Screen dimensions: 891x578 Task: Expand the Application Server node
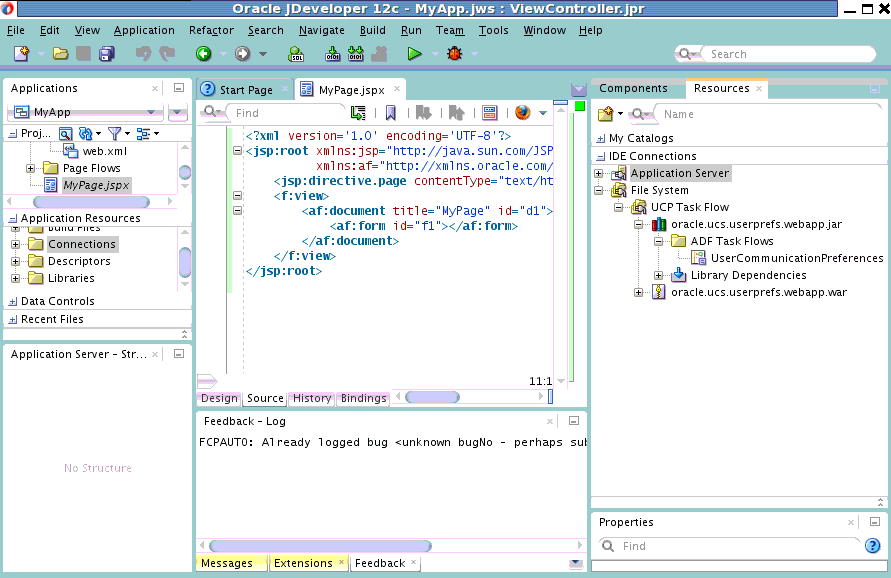click(598, 173)
